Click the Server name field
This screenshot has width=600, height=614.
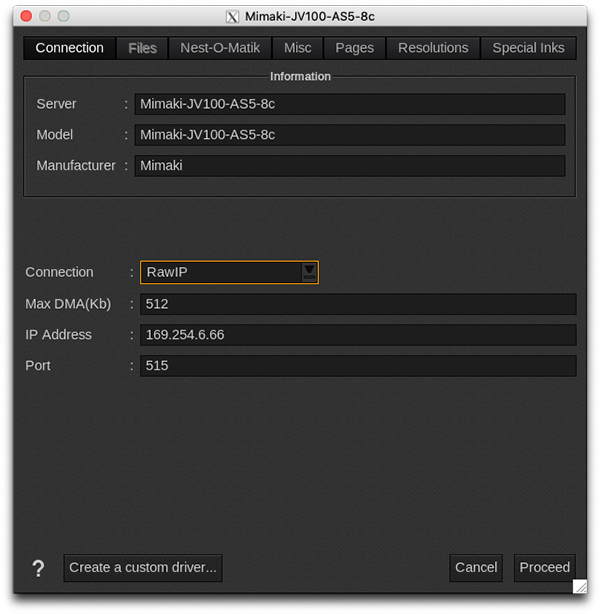pos(350,104)
